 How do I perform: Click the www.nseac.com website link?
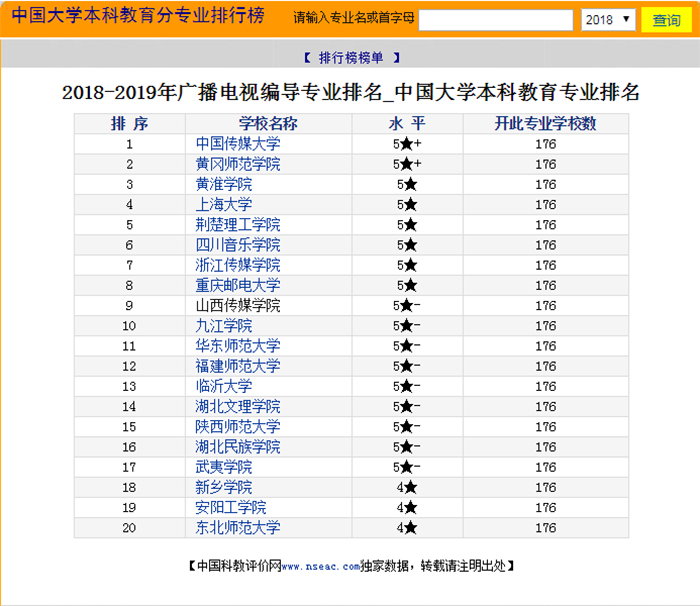(x=319, y=566)
